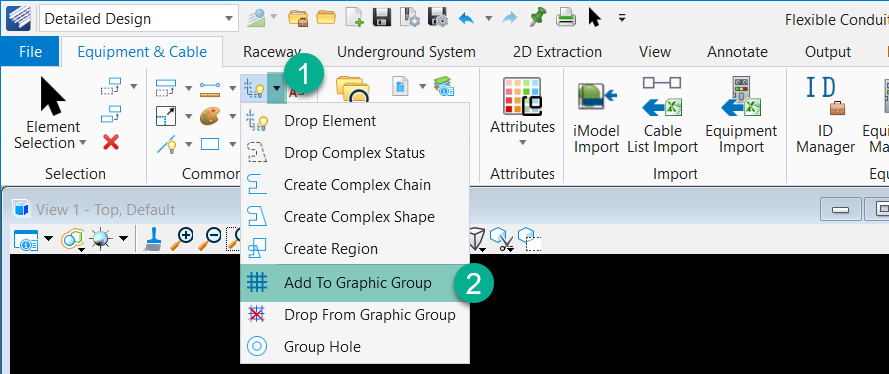Select Create Complex Chain from menu
Image resolution: width=889 pixels, height=374 pixels.
(x=355, y=185)
